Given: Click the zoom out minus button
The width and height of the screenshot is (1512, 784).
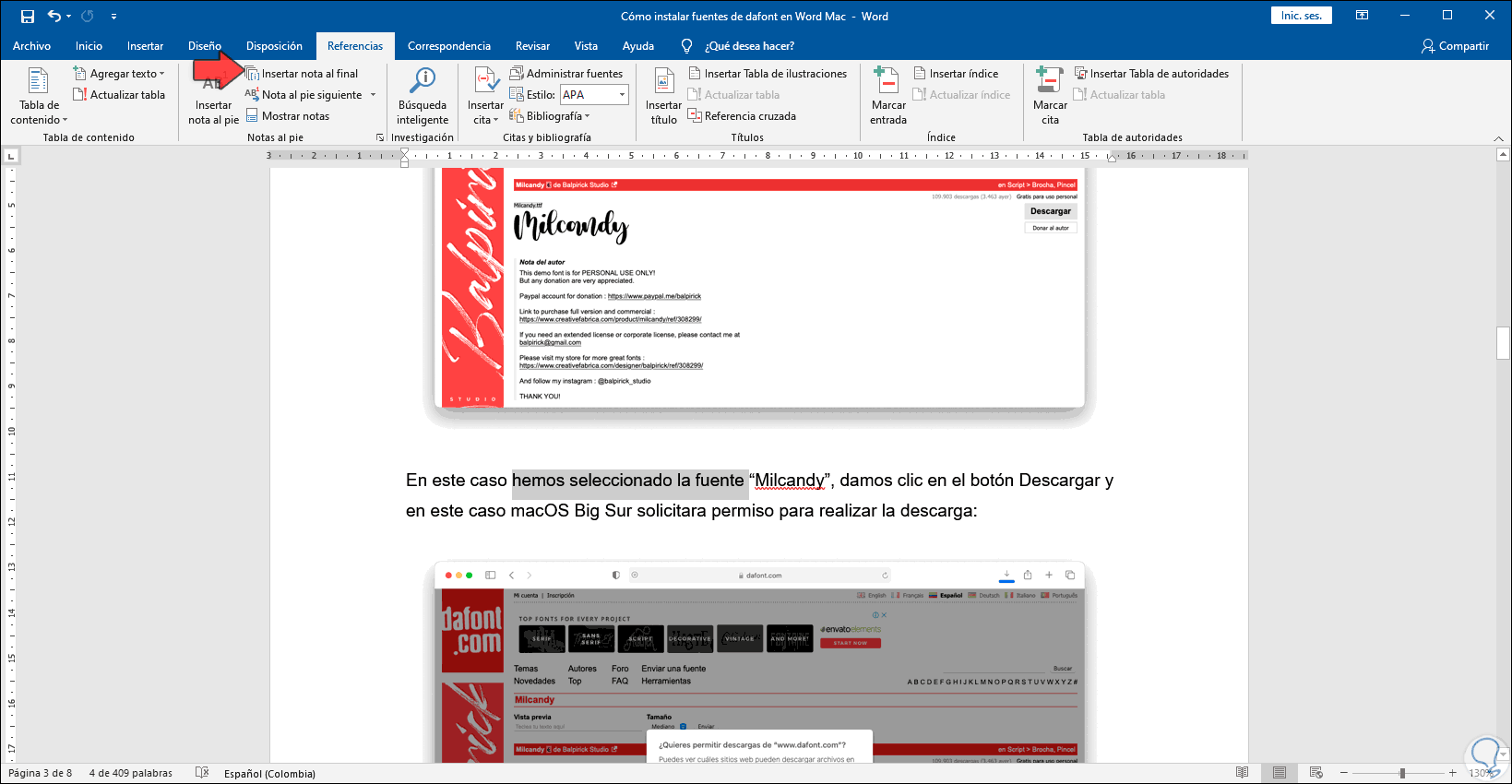Looking at the screenshot, I should 1343,773.
